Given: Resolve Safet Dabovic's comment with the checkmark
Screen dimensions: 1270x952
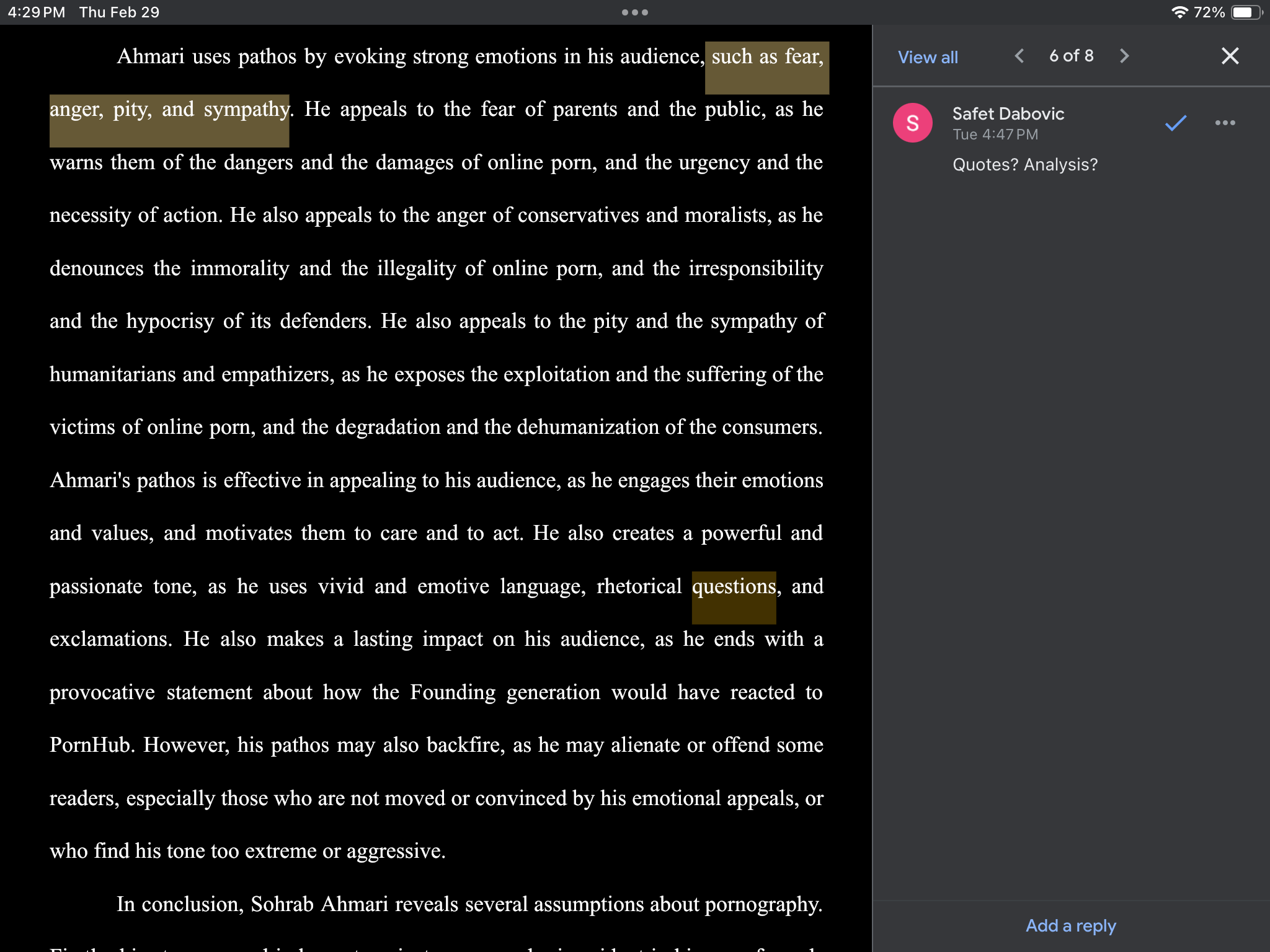Looking at the screenshot, I should [x=1174, y=123].
